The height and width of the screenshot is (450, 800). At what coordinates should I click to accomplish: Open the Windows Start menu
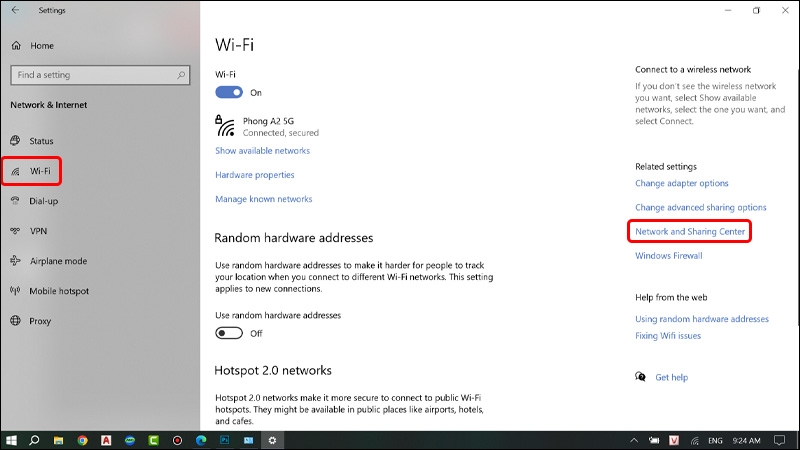click(x=11, y=440)
